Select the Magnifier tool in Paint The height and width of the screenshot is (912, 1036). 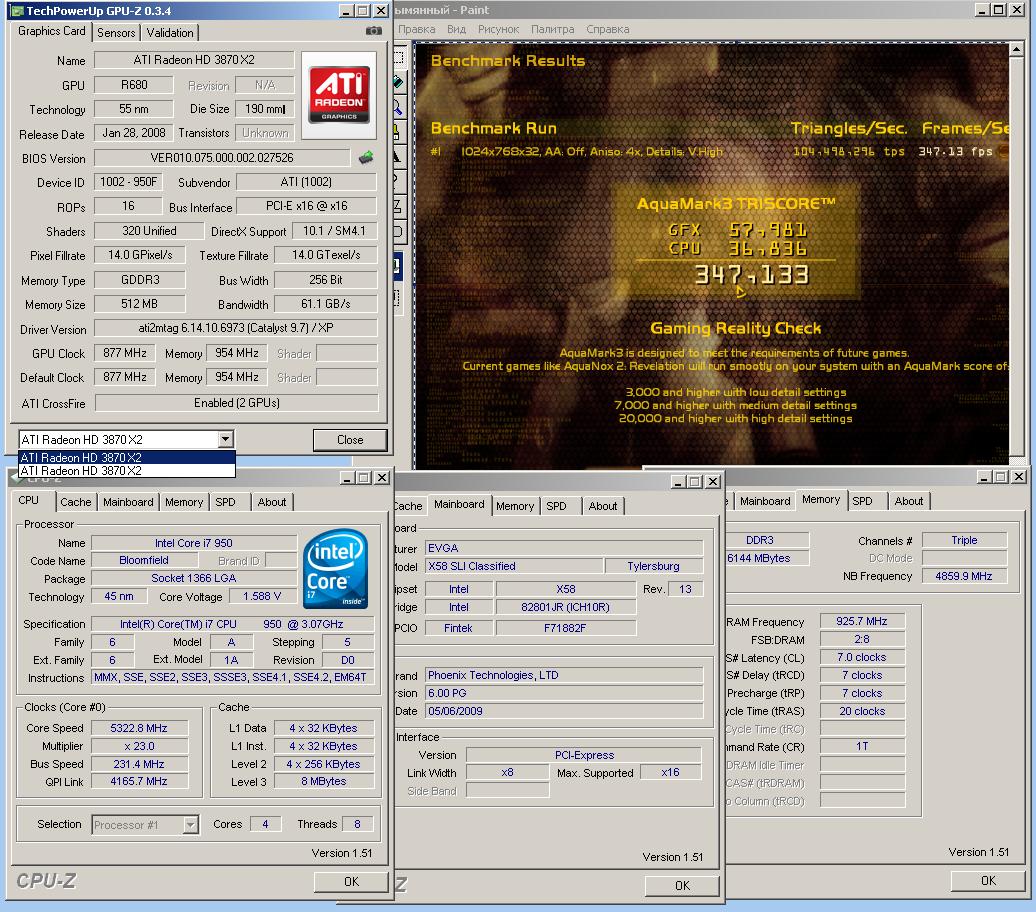pos(398,107)
